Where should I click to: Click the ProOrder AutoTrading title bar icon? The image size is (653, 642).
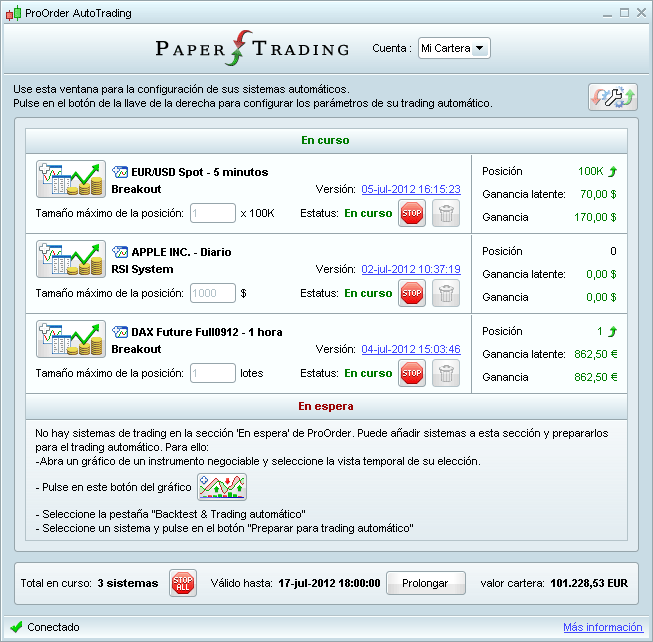(x=13, y=13)
